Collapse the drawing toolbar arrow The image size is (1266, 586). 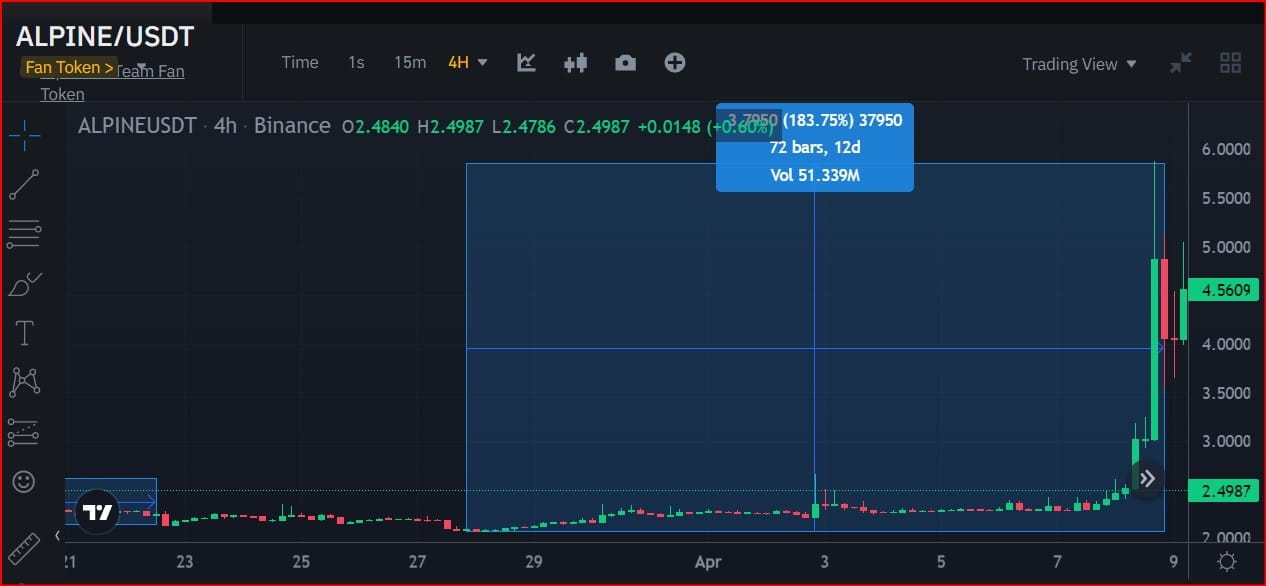58,536
